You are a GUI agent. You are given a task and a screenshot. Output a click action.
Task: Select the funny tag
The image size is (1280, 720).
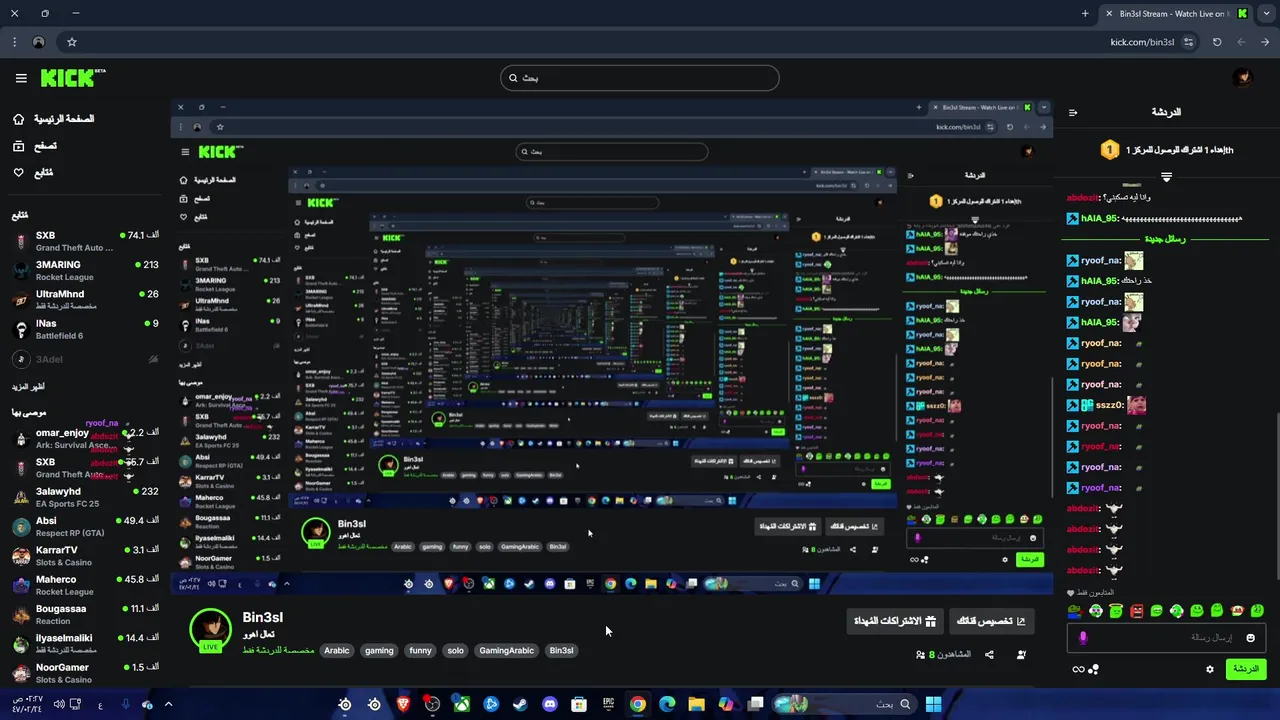pyautogui.click(x=420, y=650)
